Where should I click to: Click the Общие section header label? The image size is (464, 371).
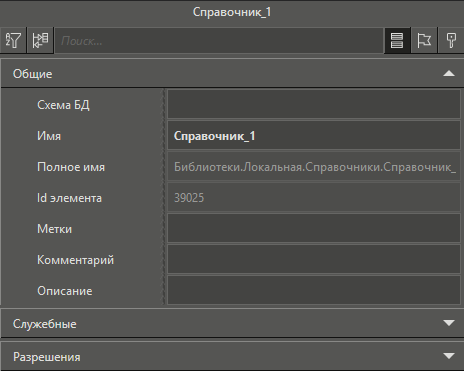coord(32,74)
